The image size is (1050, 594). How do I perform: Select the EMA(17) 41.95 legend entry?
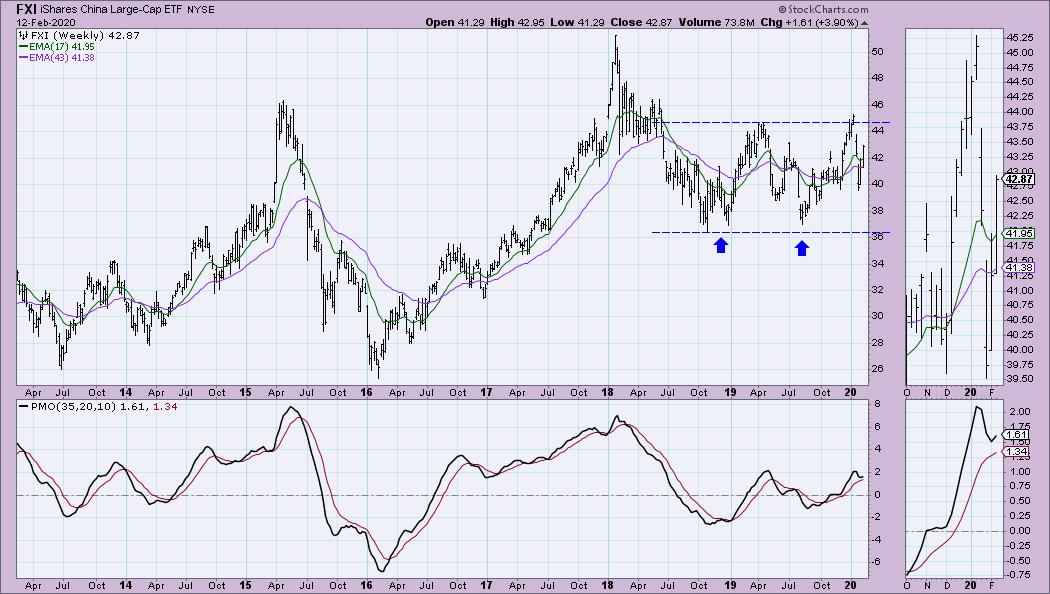click(x=62, y=47)
